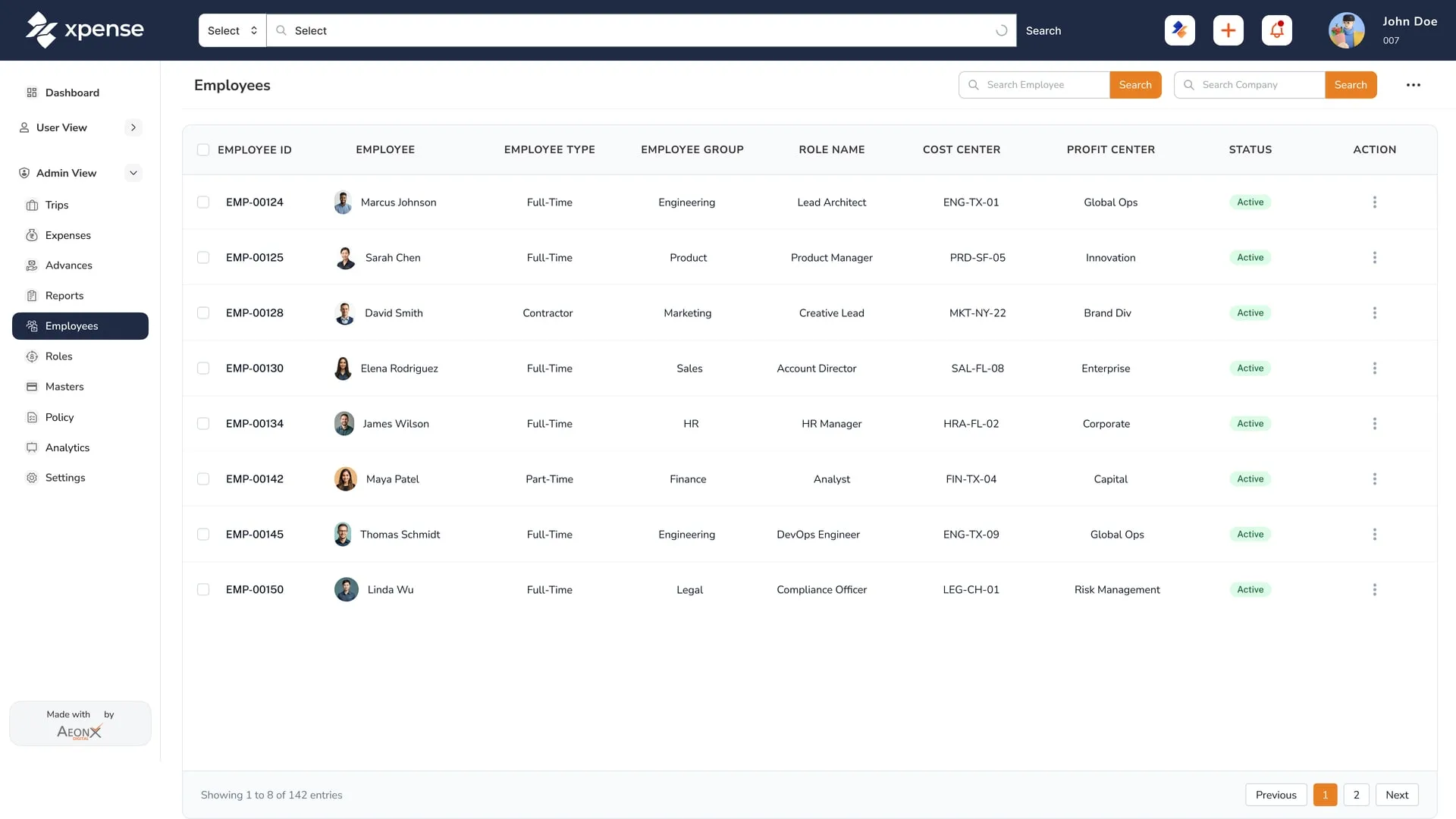Check the EMP-00125 row checkbox
The height and width of the screenshot is (819, 1456).
[203, 258]
